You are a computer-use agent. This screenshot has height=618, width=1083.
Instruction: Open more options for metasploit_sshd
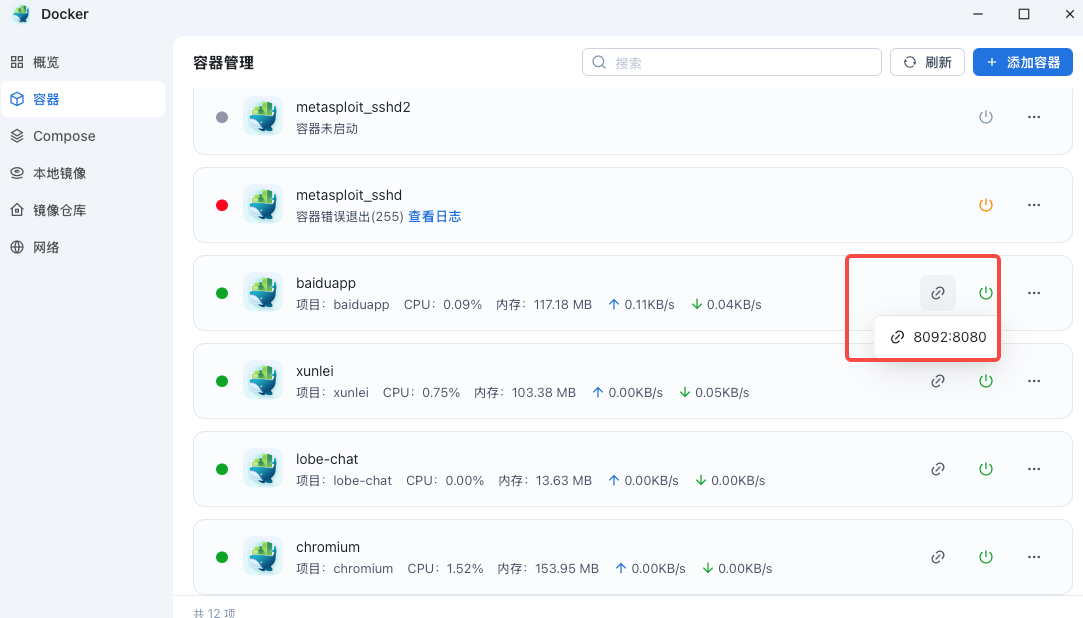pyautogui.click(x=1033, y=205)
